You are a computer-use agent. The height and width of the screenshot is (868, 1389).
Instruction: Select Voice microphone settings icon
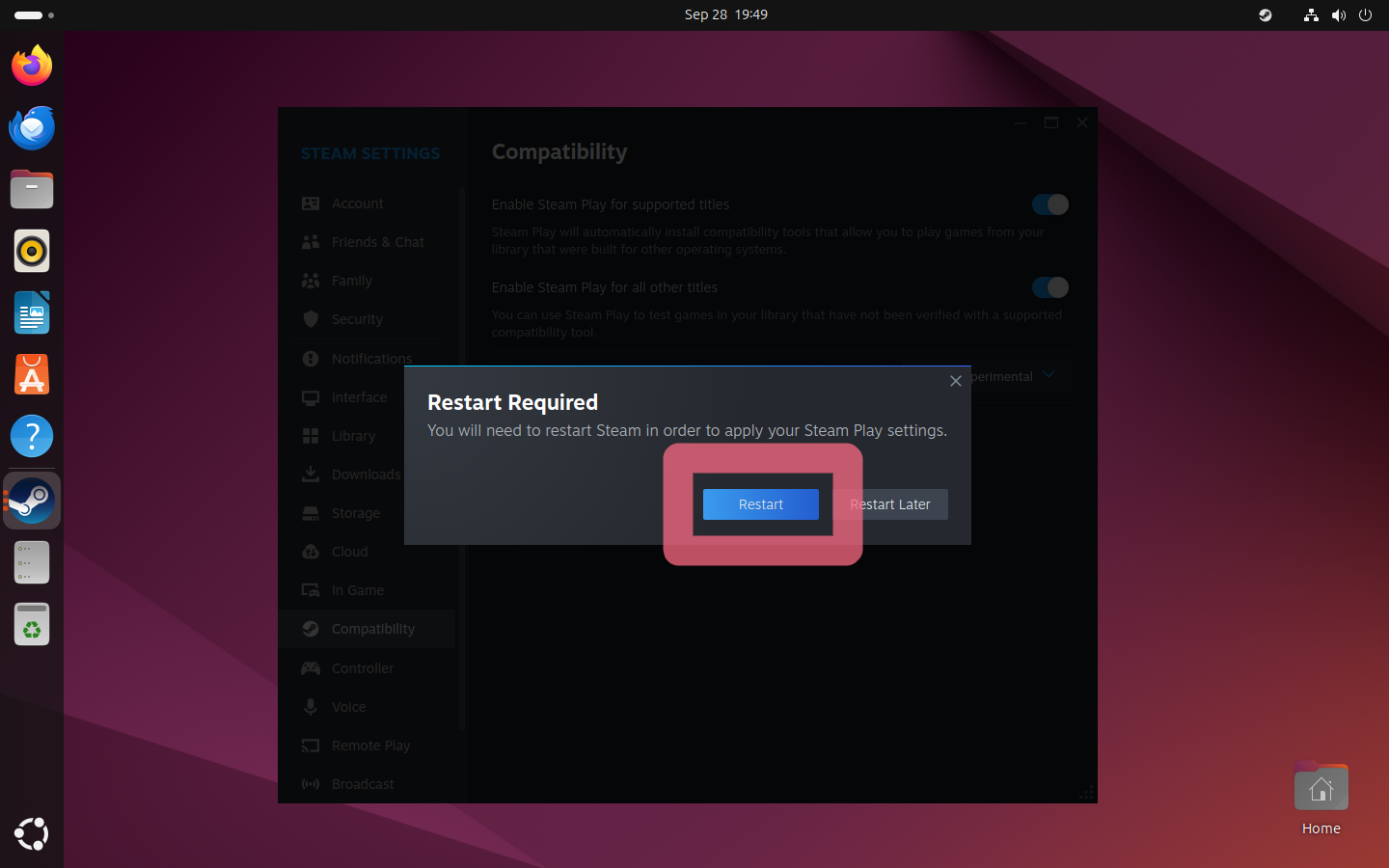(x=311, y=707)
